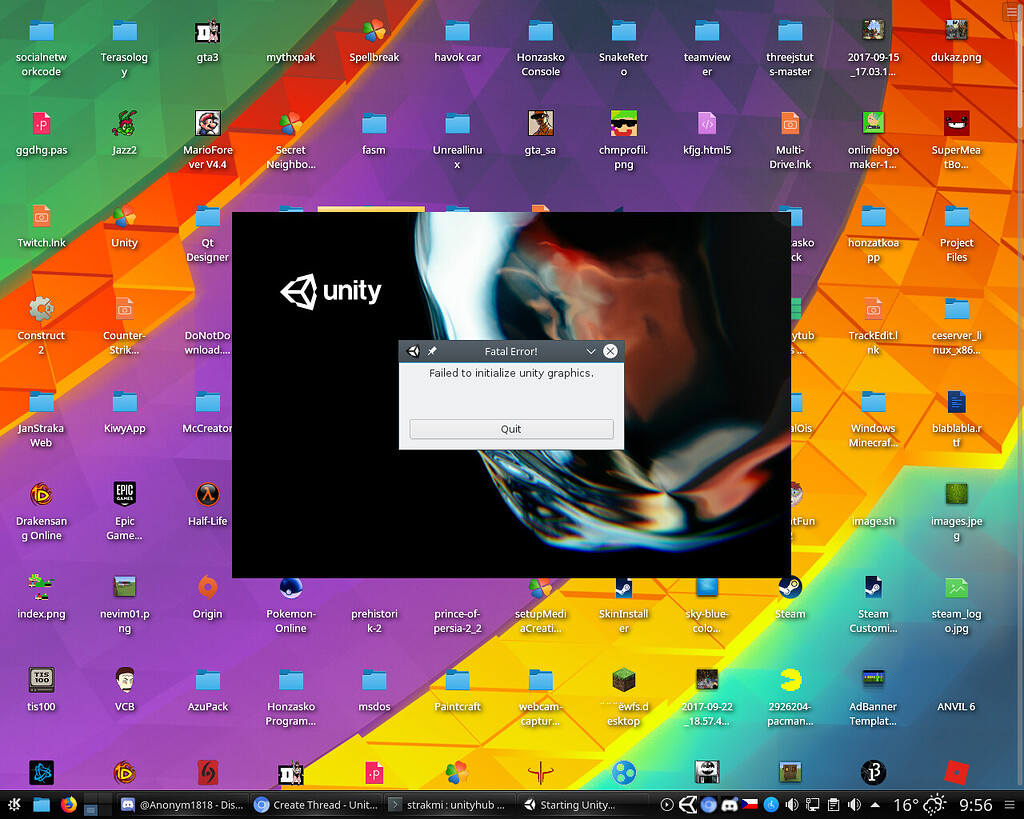Switch keyboard layout via the Czech flag tray icon
The height and width of the screenshot is (819, 1024).
pos(751,804)
